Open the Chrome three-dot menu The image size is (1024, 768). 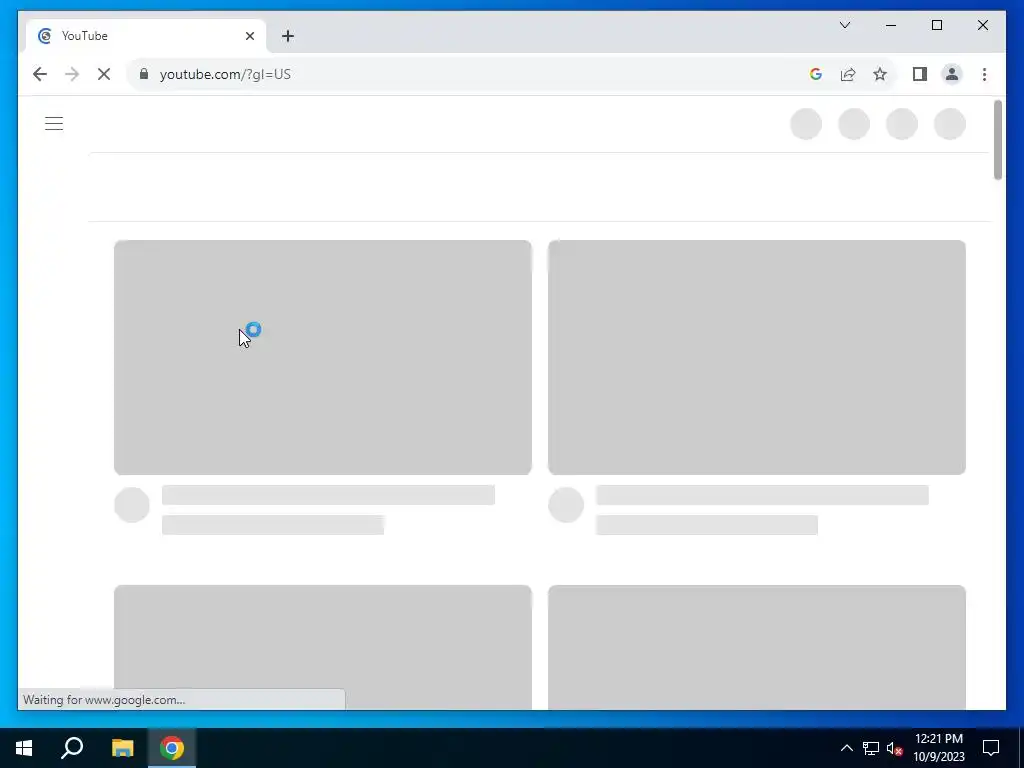coord(984,74)
